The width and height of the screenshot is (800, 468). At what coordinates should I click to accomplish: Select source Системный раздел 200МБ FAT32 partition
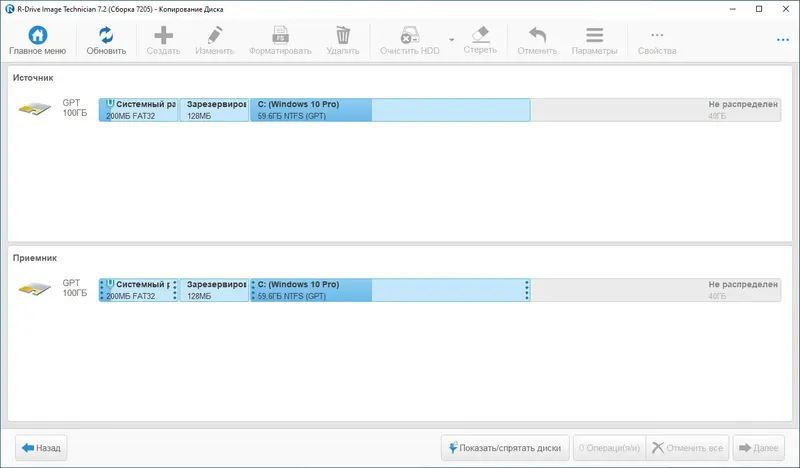[138, 110]
